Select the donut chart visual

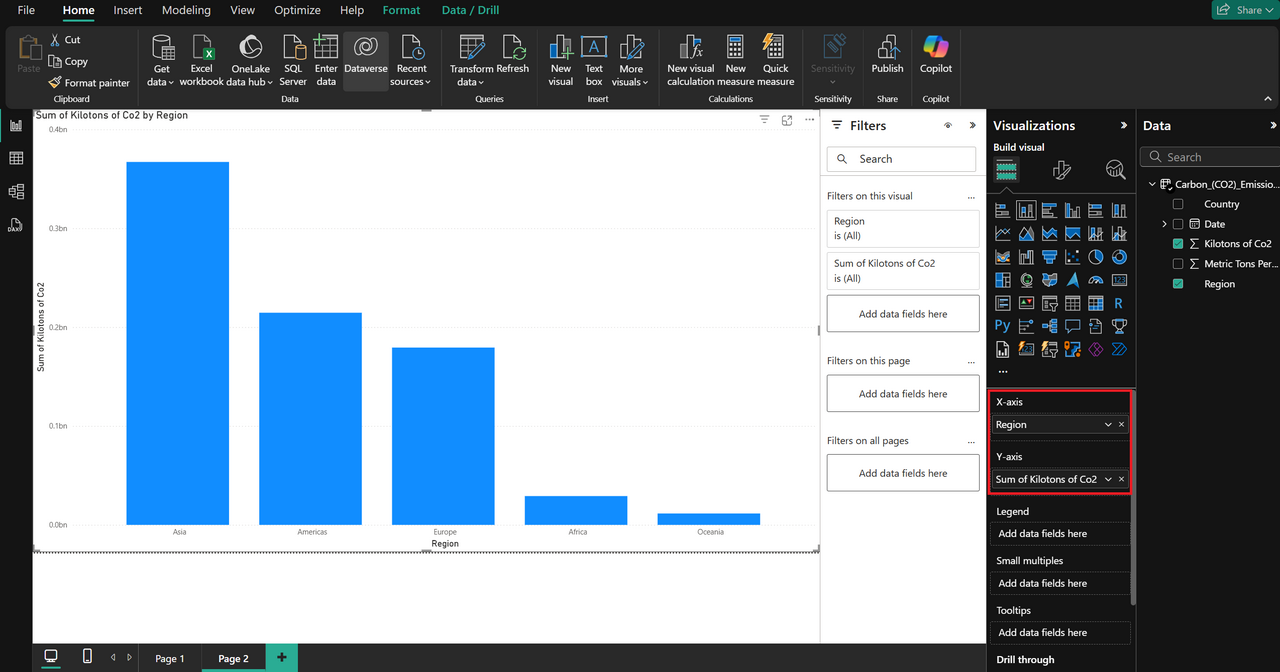(x=1119, y=257)
